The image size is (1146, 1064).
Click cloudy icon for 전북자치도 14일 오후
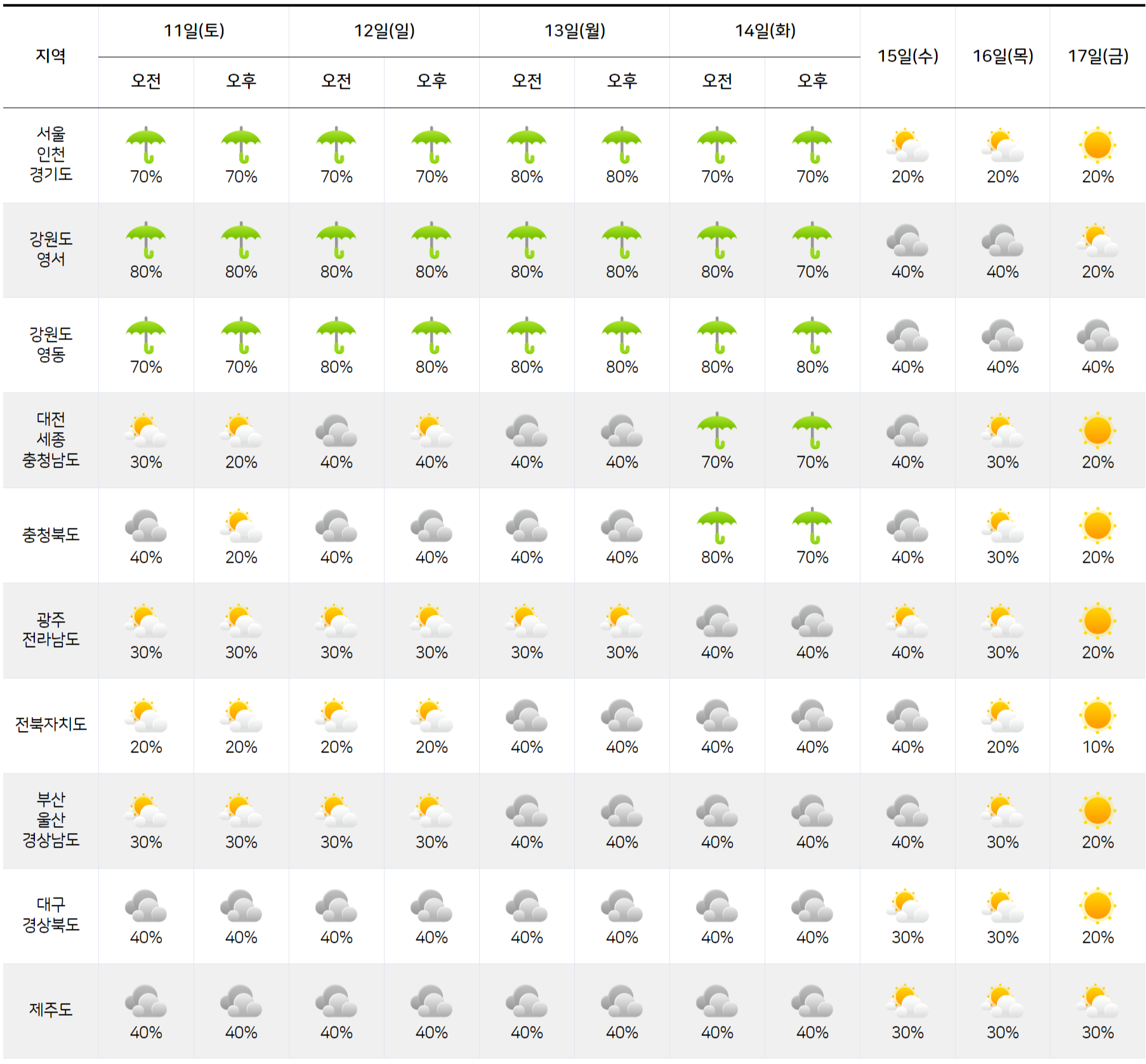tap(812, 716)
